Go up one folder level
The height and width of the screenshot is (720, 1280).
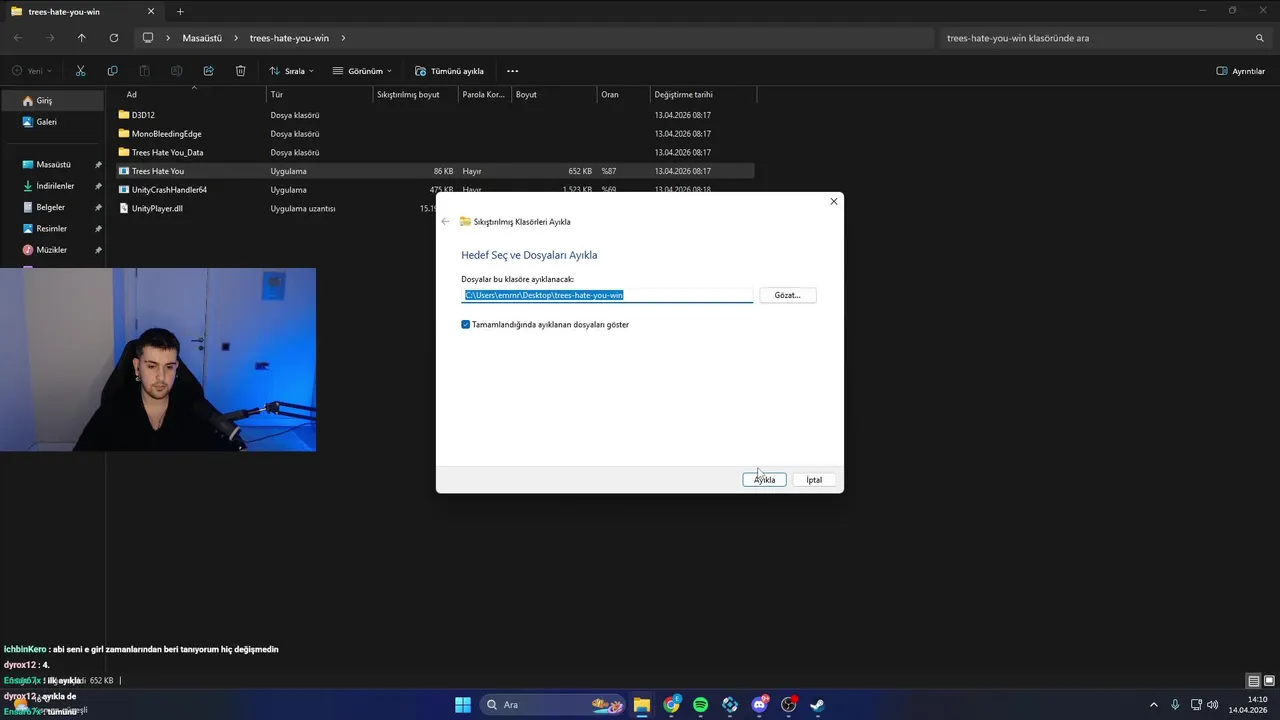(x=81, y=38)
